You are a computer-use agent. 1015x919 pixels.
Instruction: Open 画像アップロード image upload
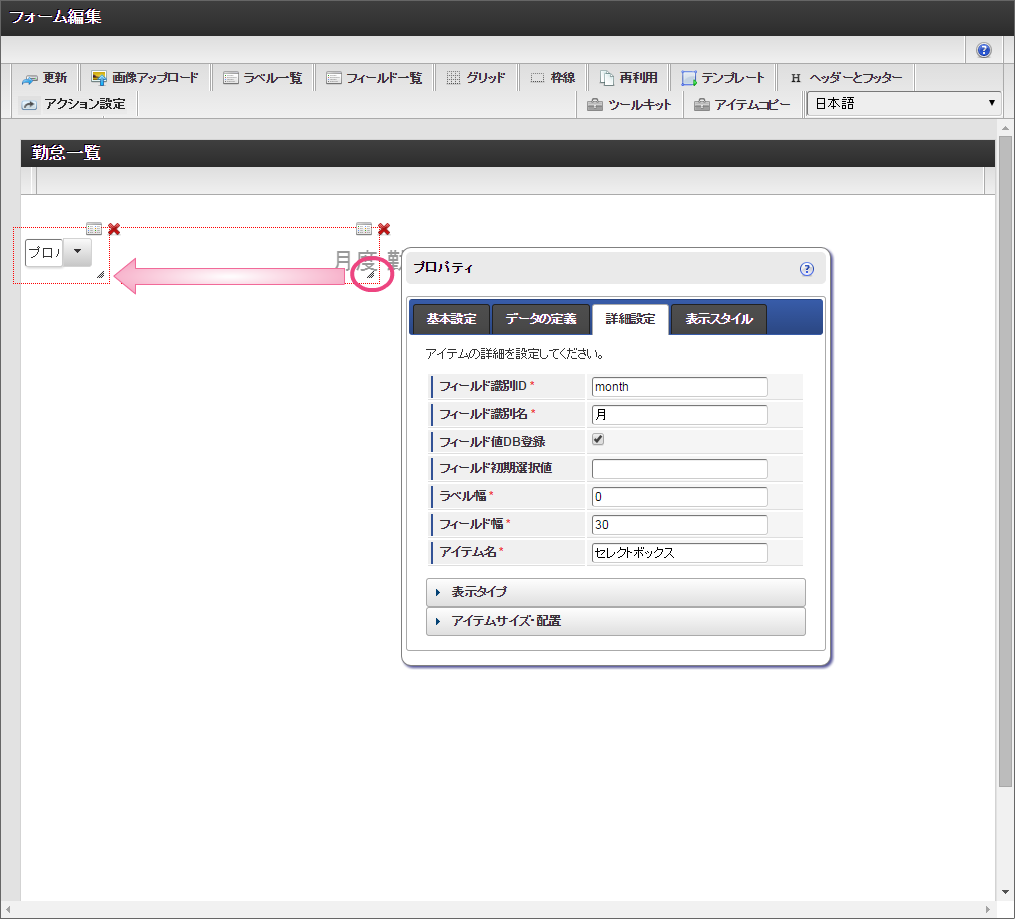[x=145, y=78]
